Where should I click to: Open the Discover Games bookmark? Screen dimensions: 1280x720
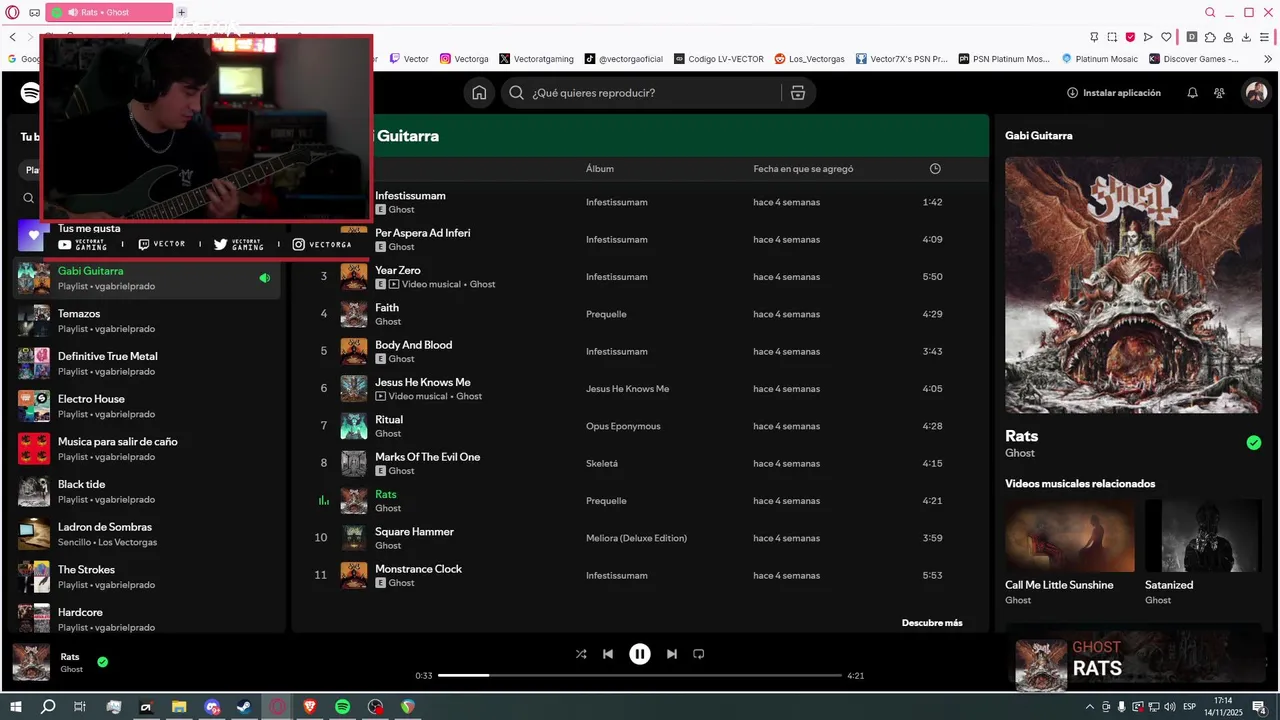point(1194,59)
